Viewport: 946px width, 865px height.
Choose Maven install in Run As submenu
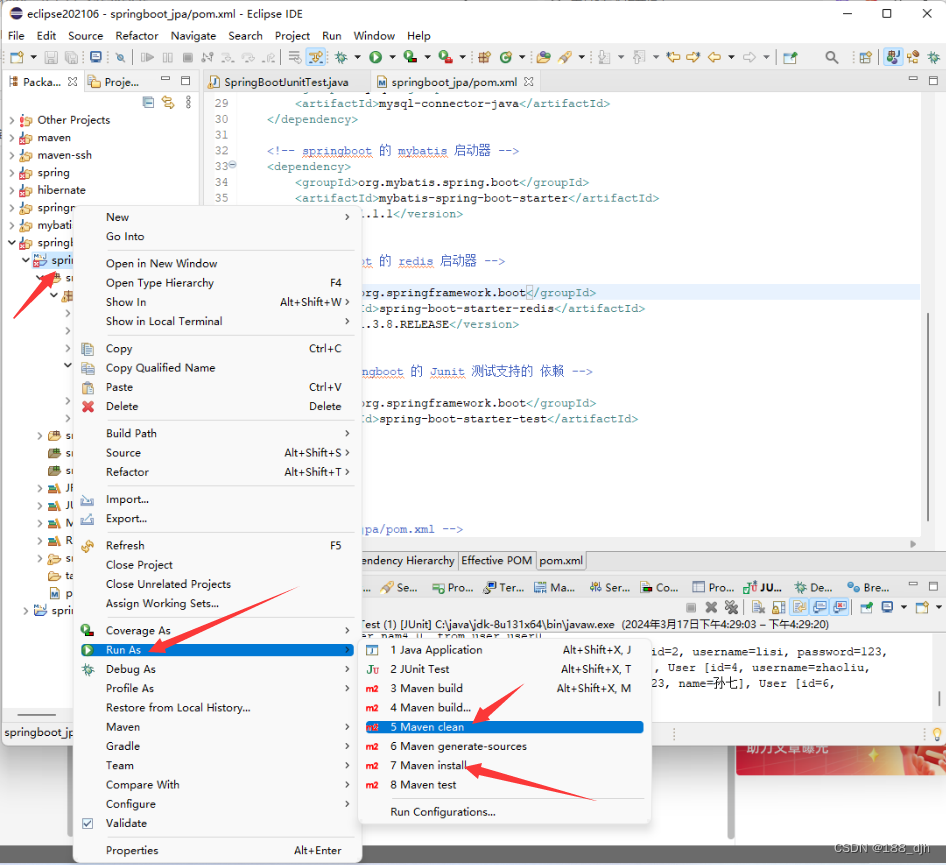[504, 765]
